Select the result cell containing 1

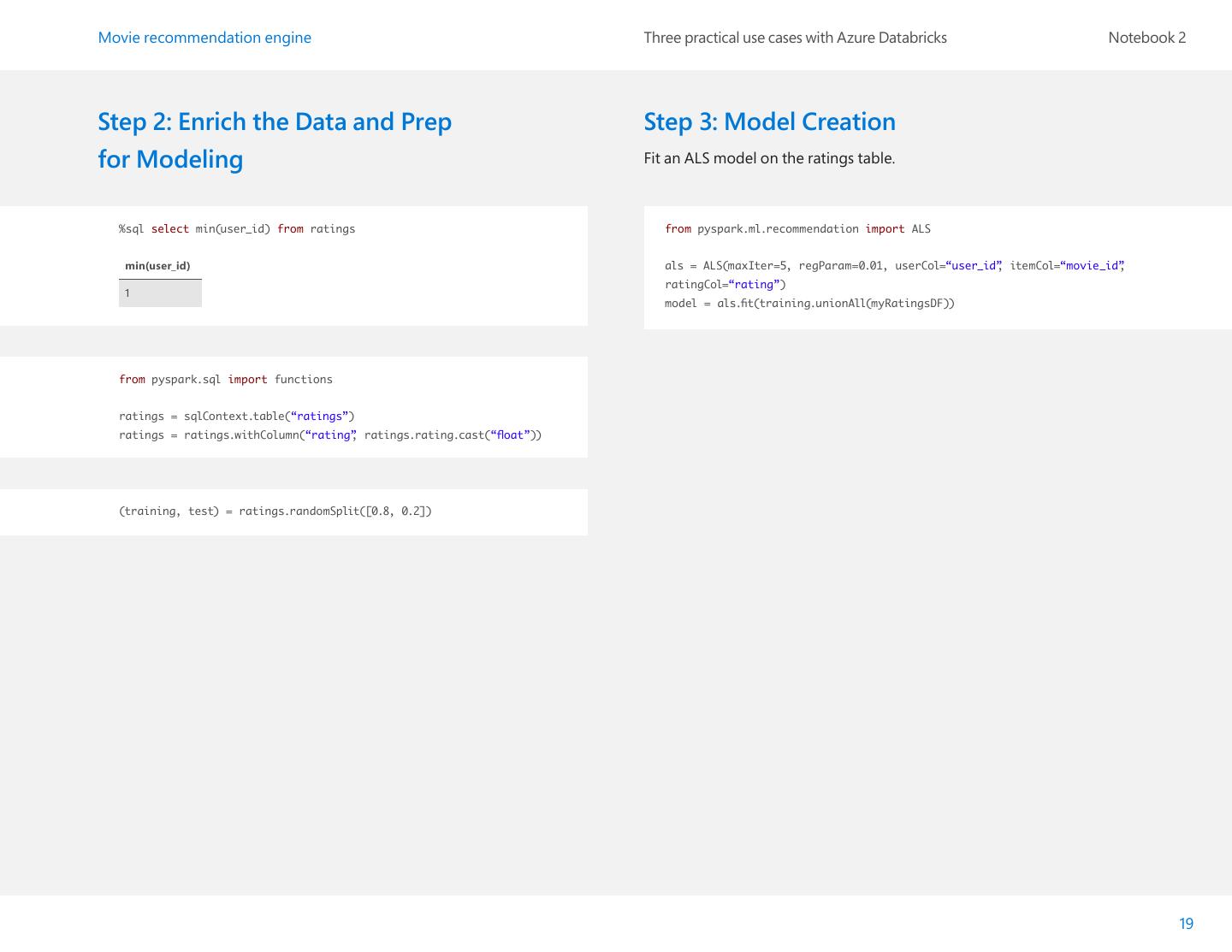pyautogui.click(x=160, y=293)
